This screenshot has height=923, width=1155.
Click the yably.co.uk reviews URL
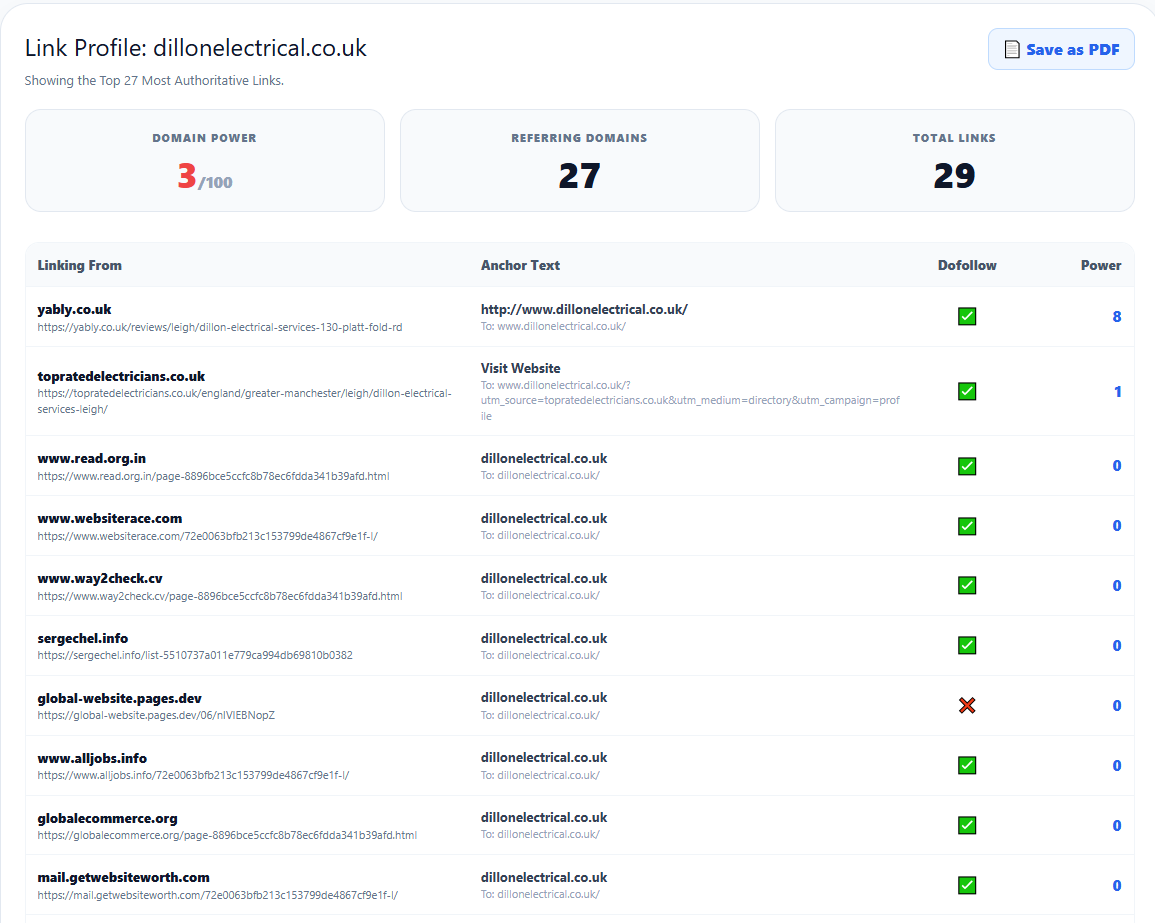(220, 327)
